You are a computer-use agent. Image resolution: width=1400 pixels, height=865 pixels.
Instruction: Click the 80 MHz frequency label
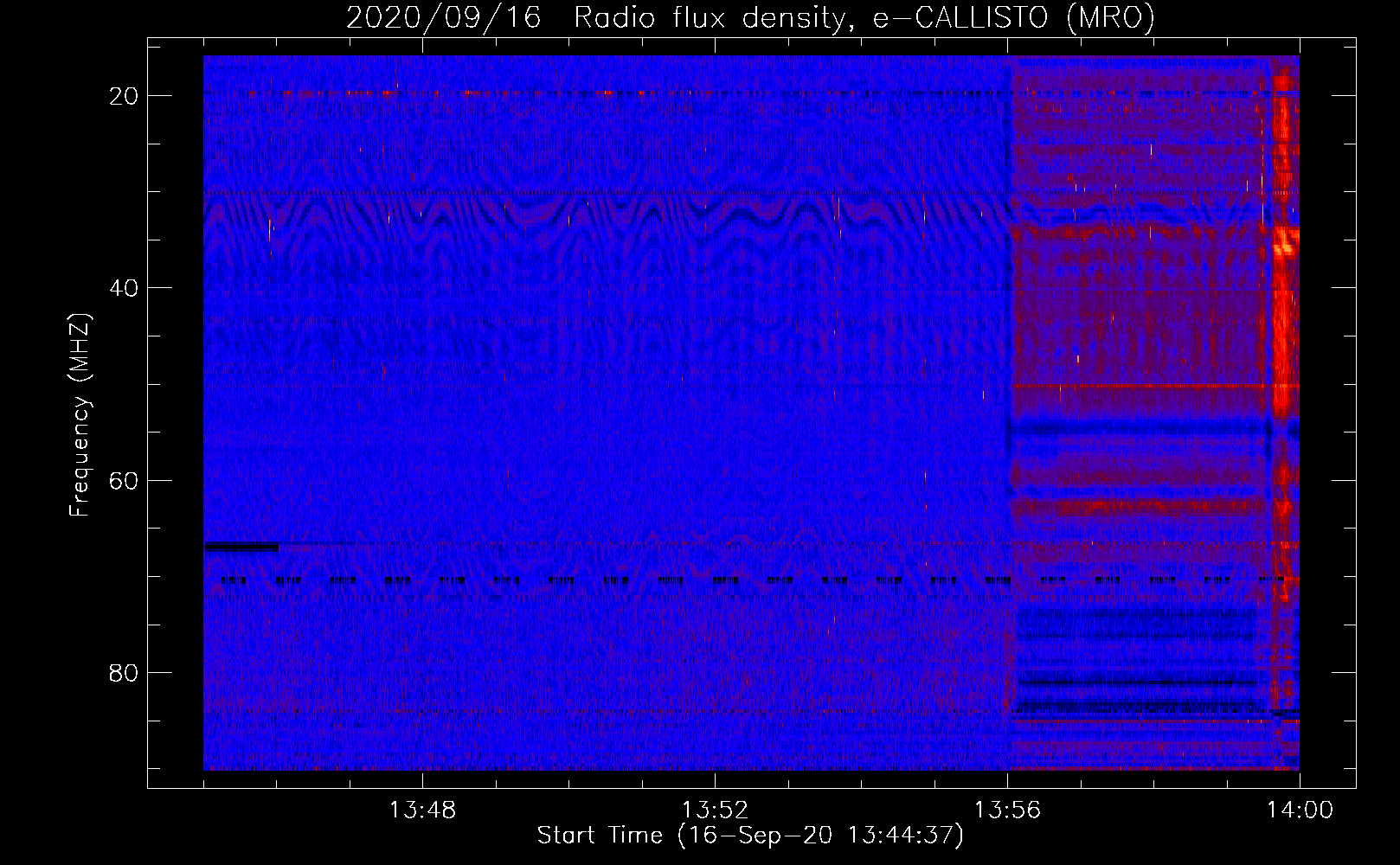tap(124, 672)
